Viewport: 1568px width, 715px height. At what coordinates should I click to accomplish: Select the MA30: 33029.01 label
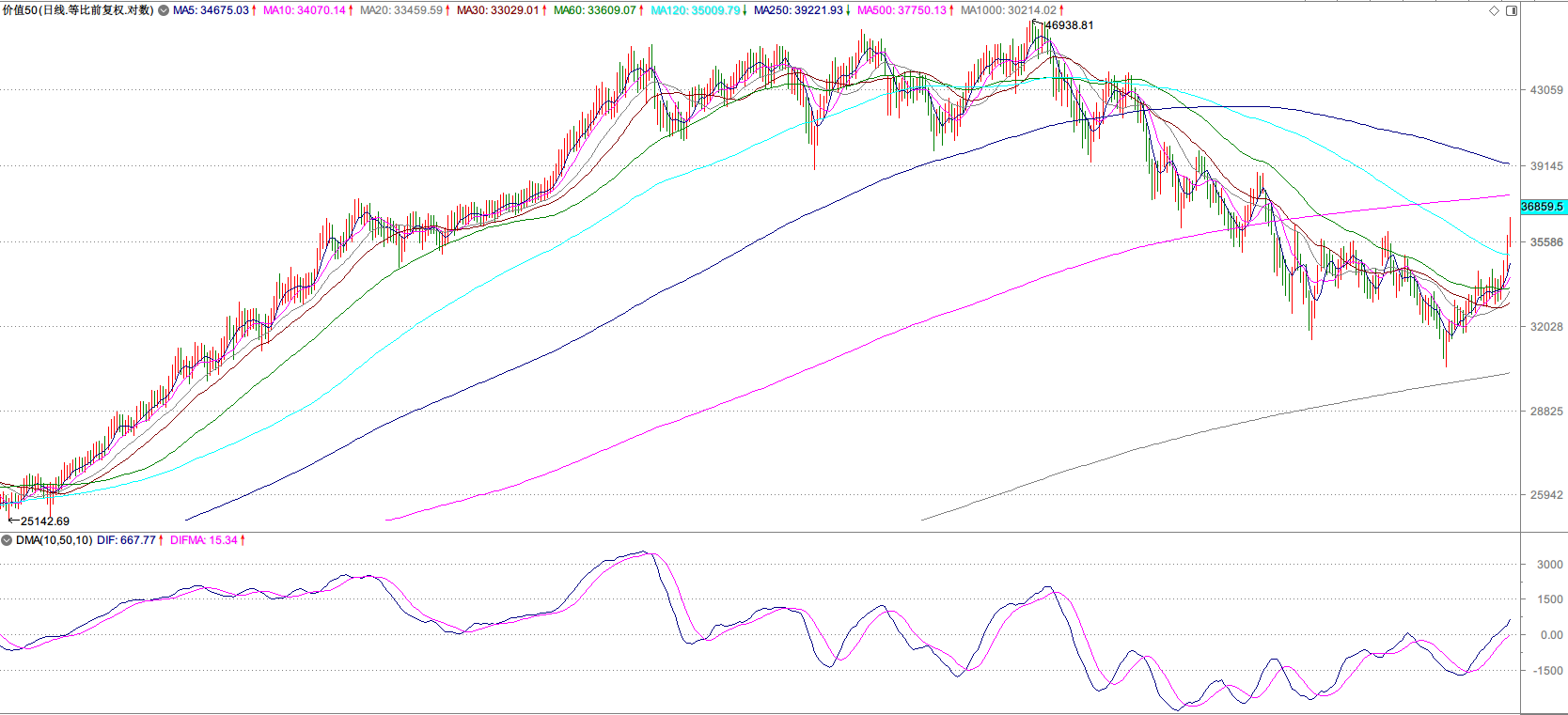click(x=498, y=10)
